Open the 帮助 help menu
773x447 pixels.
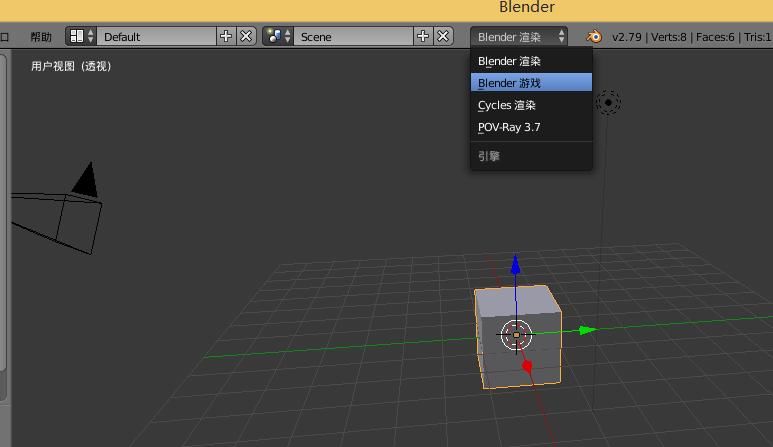coord(41,37)
